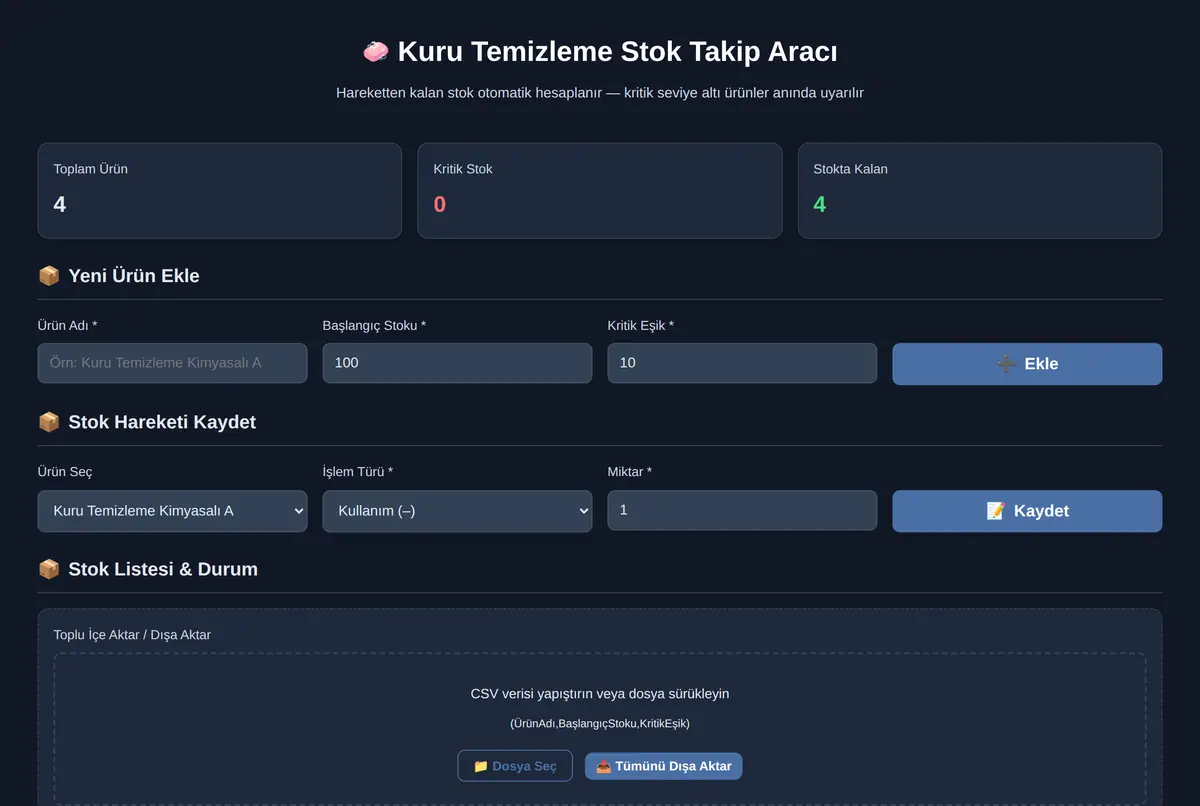The width and height of the screenshot is (1200, 806).
Task: Click the Ekle add-product button
Action: pyautogui.click(x=1027, y=364)
